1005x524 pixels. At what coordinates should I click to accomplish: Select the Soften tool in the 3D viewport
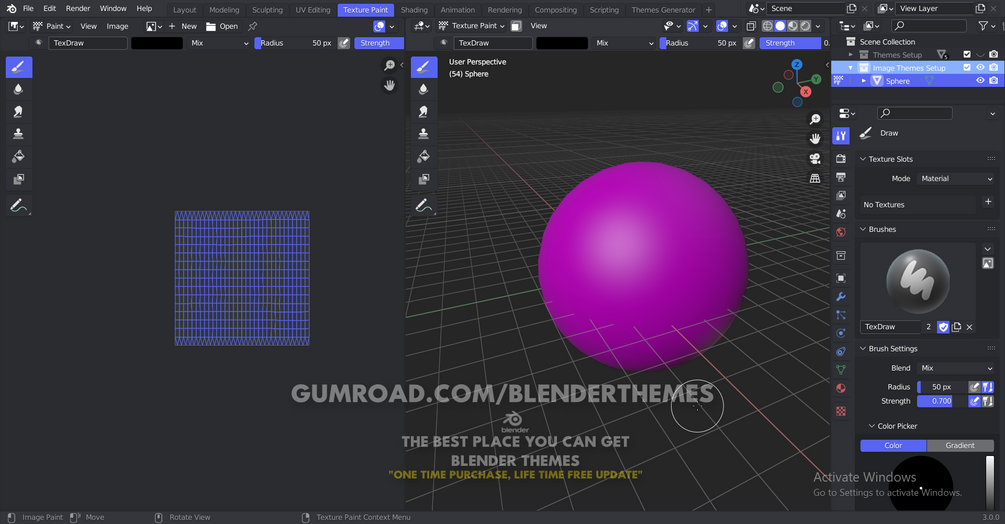pos(424,90)
